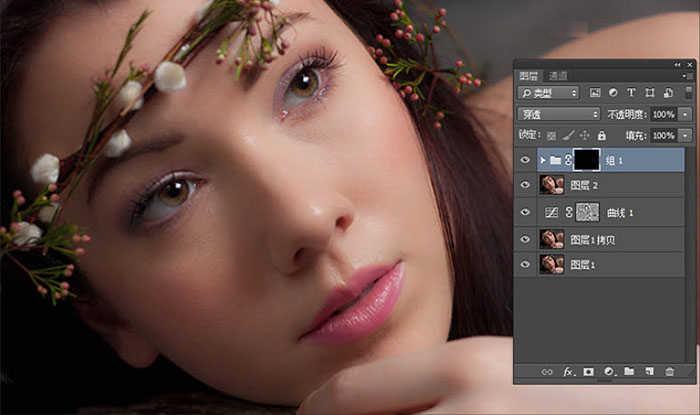Viewport: 700px width, 415px height.
Task: Click the link layers chain icon
Action: (547, 372)
